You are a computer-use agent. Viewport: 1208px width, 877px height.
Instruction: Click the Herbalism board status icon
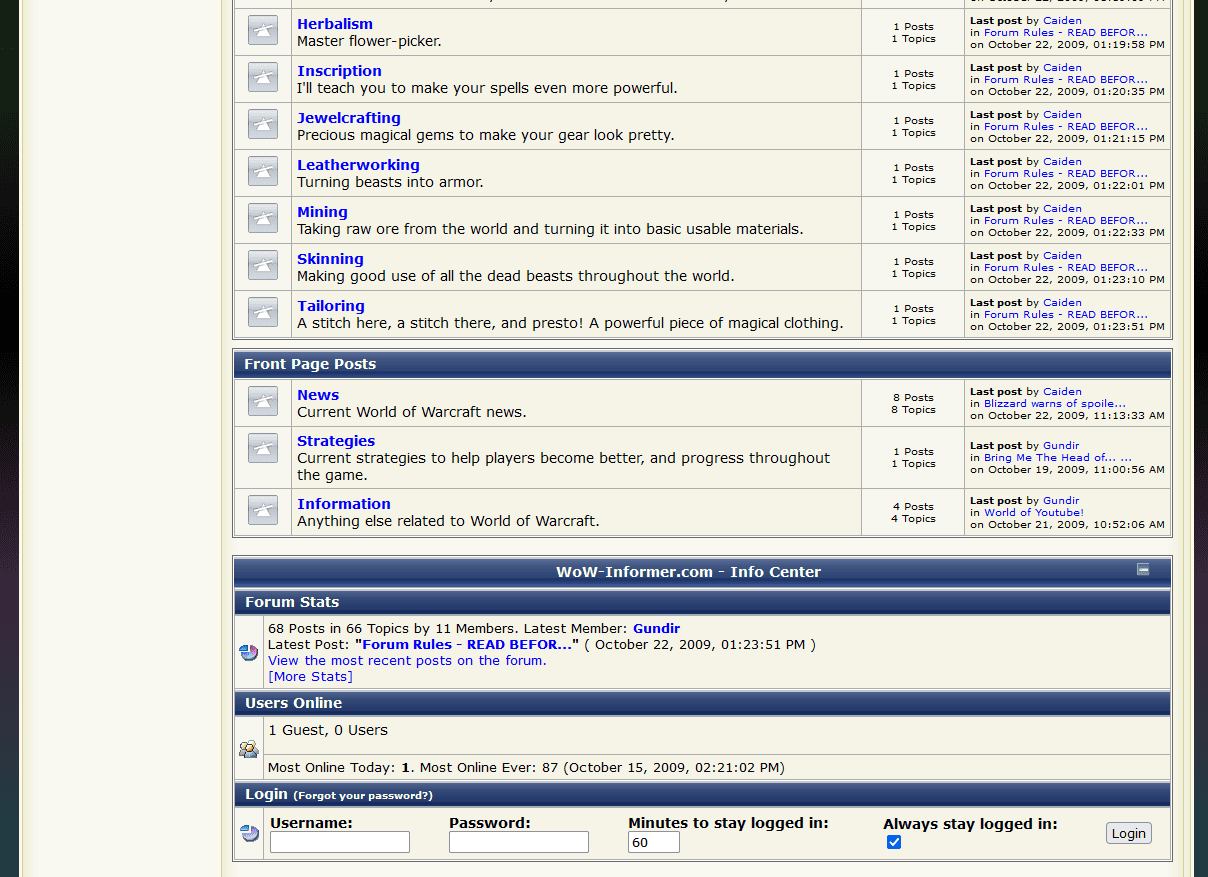[263, 31]
